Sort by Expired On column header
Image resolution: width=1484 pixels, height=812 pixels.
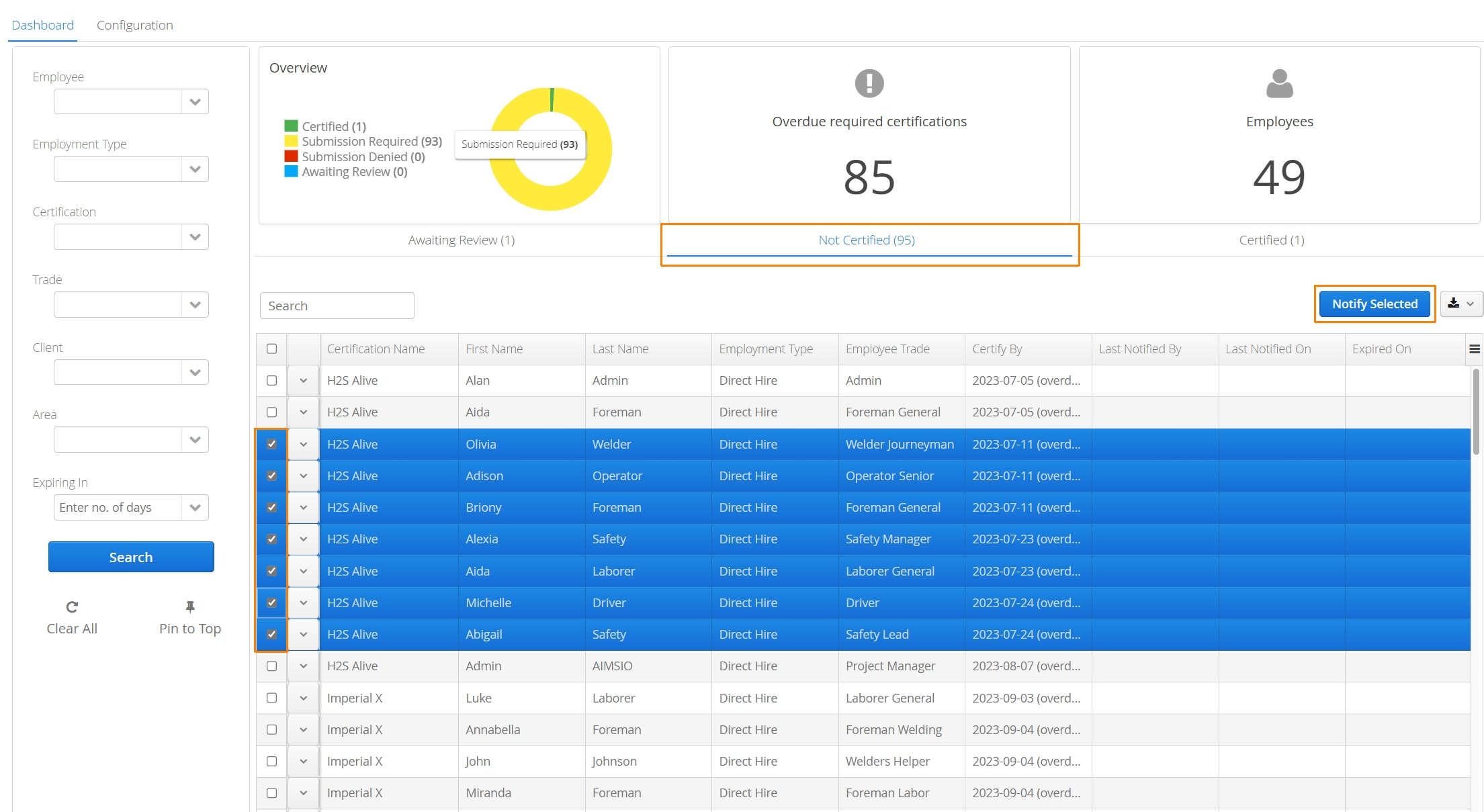point(1381,349)
